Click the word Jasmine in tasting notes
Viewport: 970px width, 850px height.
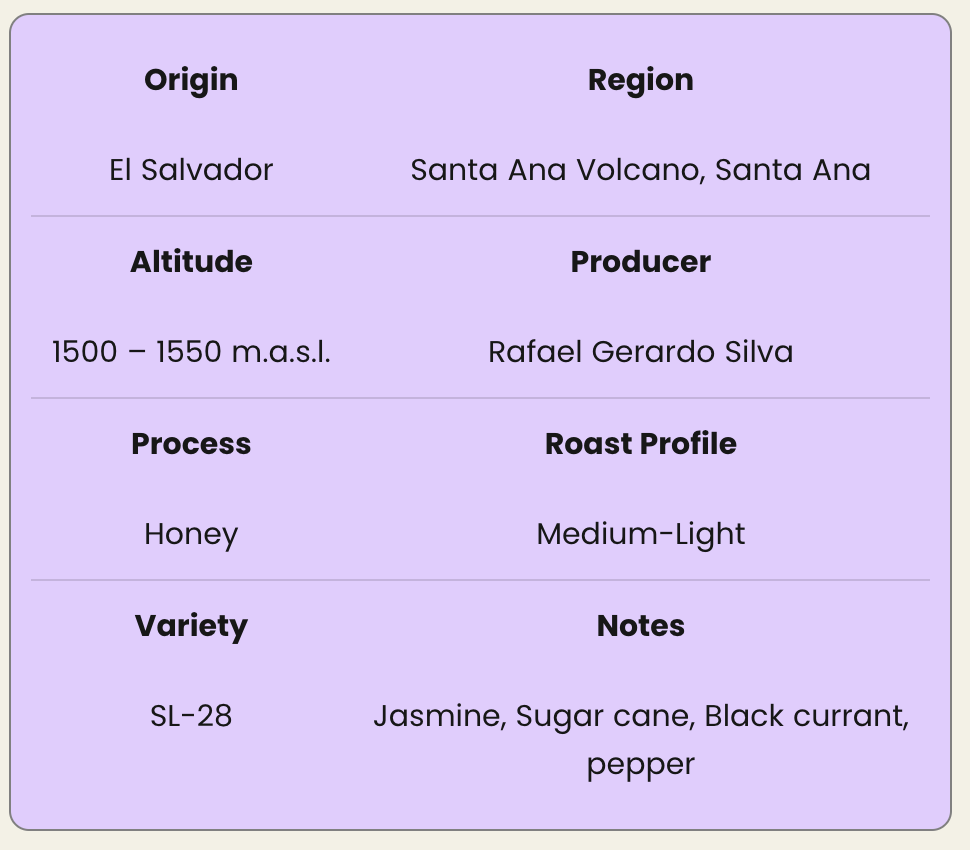(x=439, y=716)
